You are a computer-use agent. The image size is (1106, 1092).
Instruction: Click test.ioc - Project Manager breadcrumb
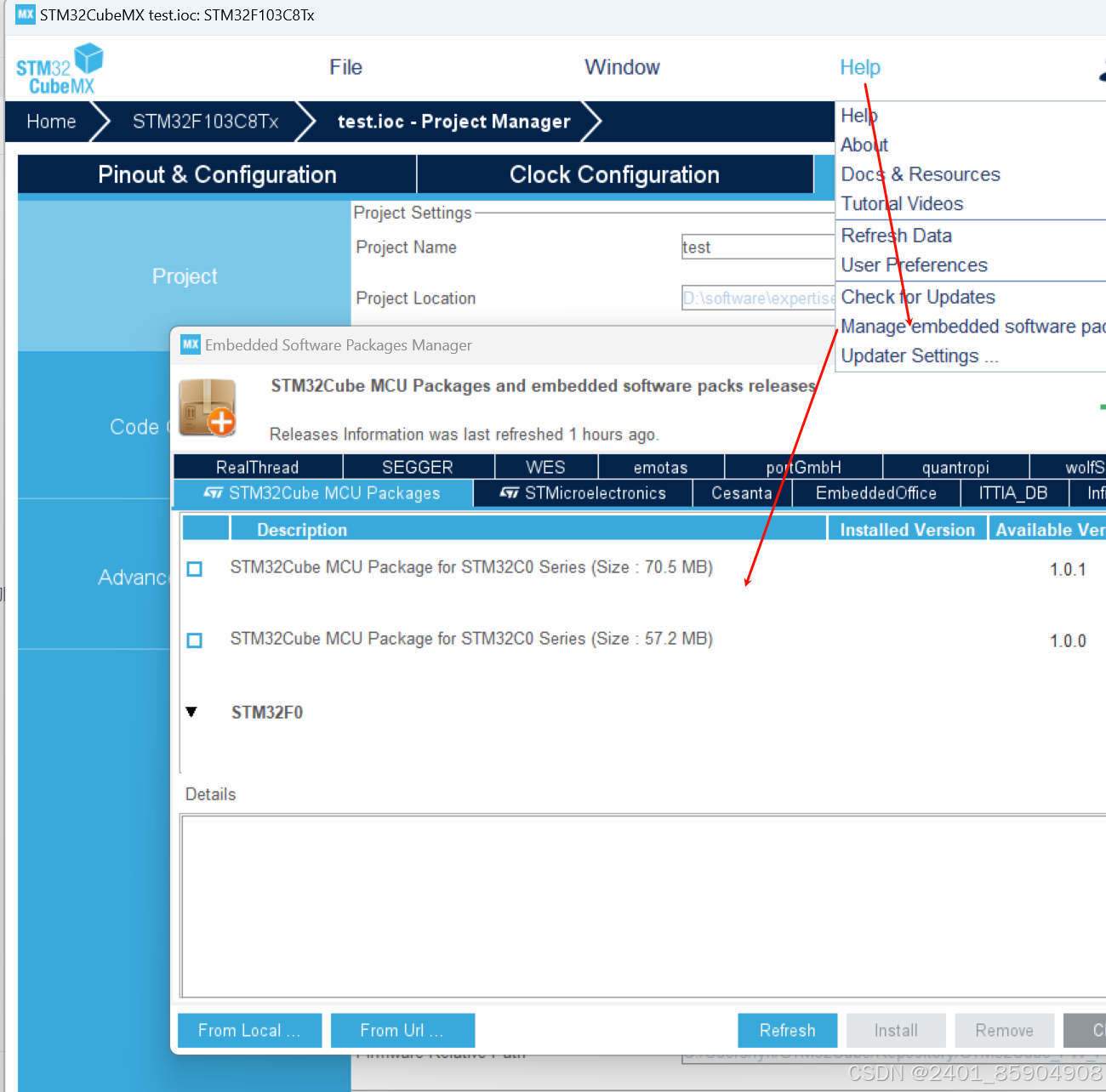pyautogui.click(x=454, y=122)
